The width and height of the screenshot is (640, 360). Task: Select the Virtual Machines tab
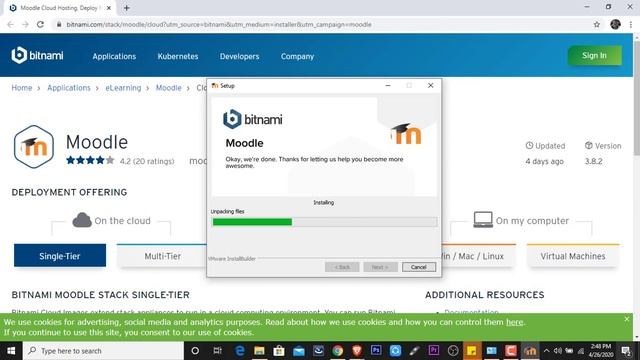click(x=573, y=256)
